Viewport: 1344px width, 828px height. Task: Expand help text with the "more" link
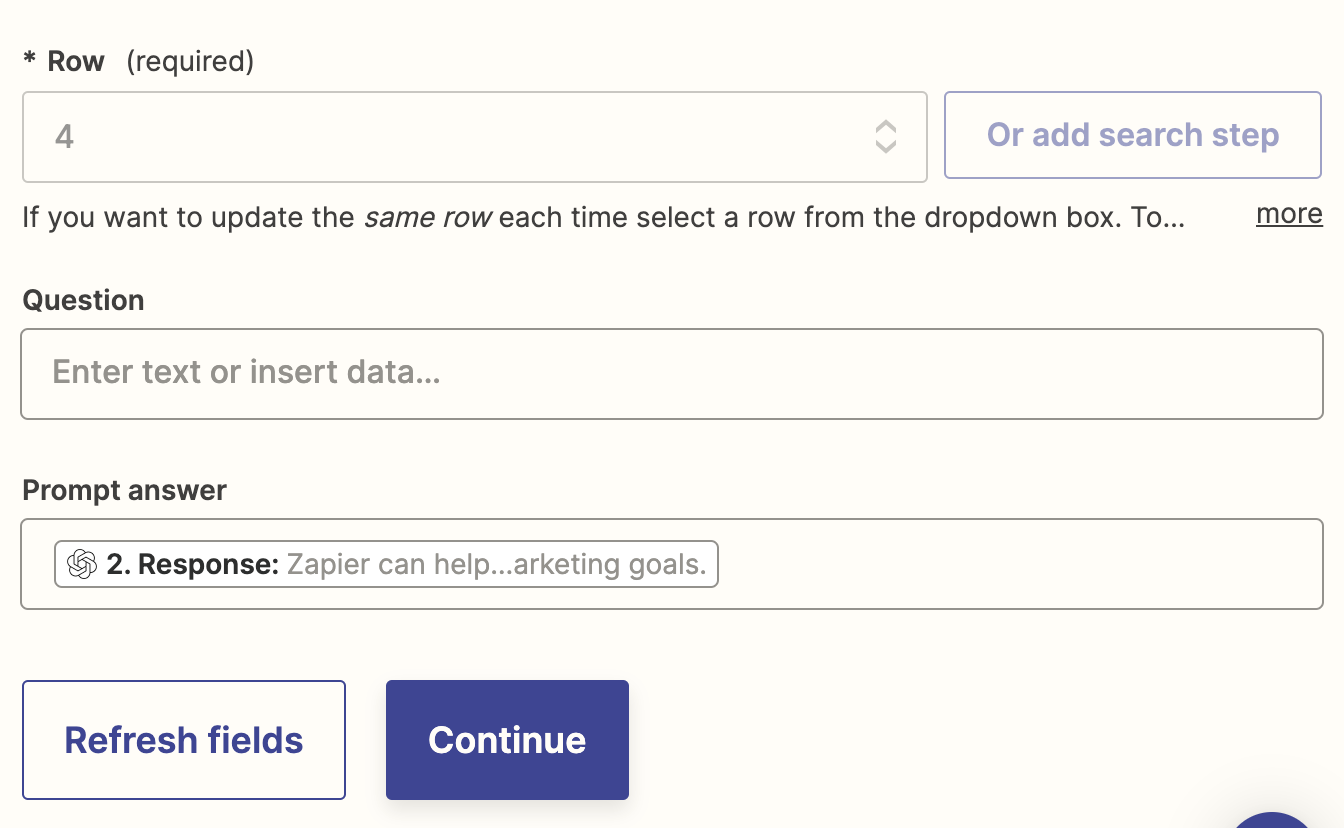click(1289, 214)
